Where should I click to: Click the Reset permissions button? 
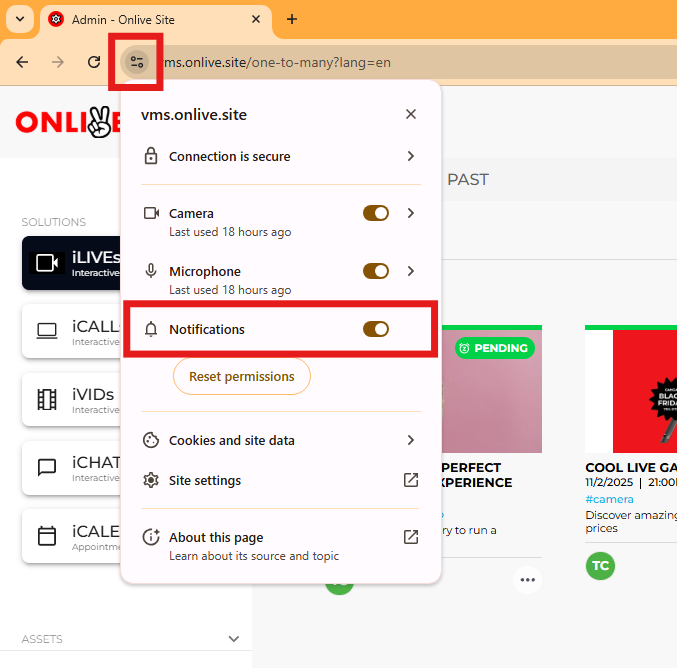coord(242,377)
